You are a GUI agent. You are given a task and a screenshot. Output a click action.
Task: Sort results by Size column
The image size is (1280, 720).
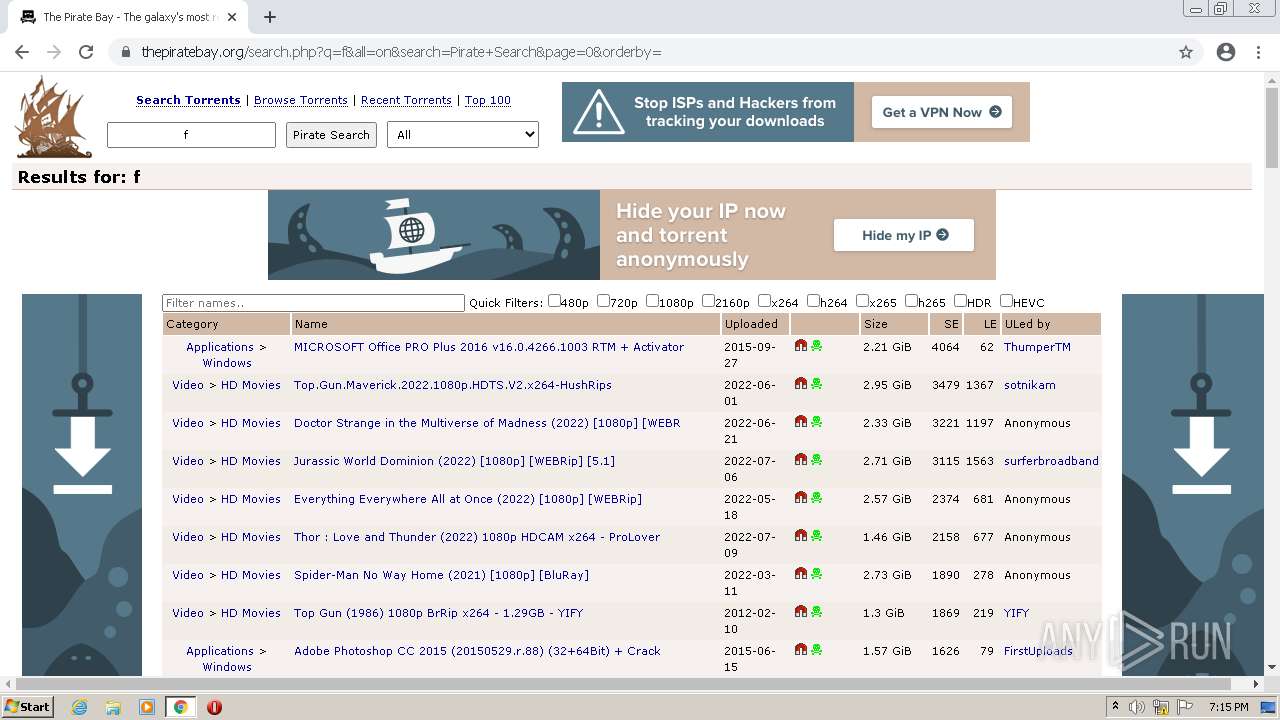pos(876,324)
